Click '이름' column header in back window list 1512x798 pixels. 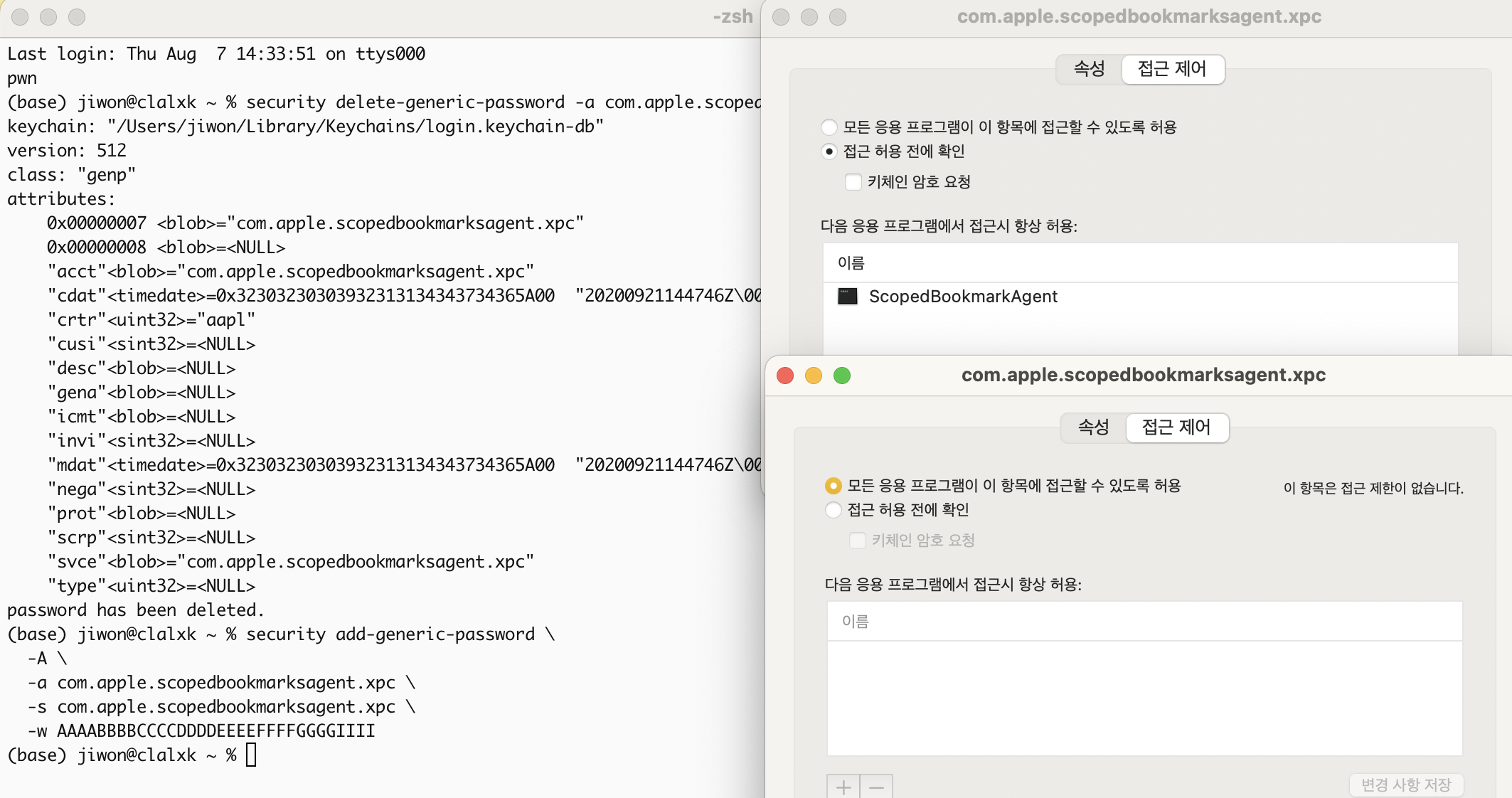pyautogui.click(x=1140, y=263)
